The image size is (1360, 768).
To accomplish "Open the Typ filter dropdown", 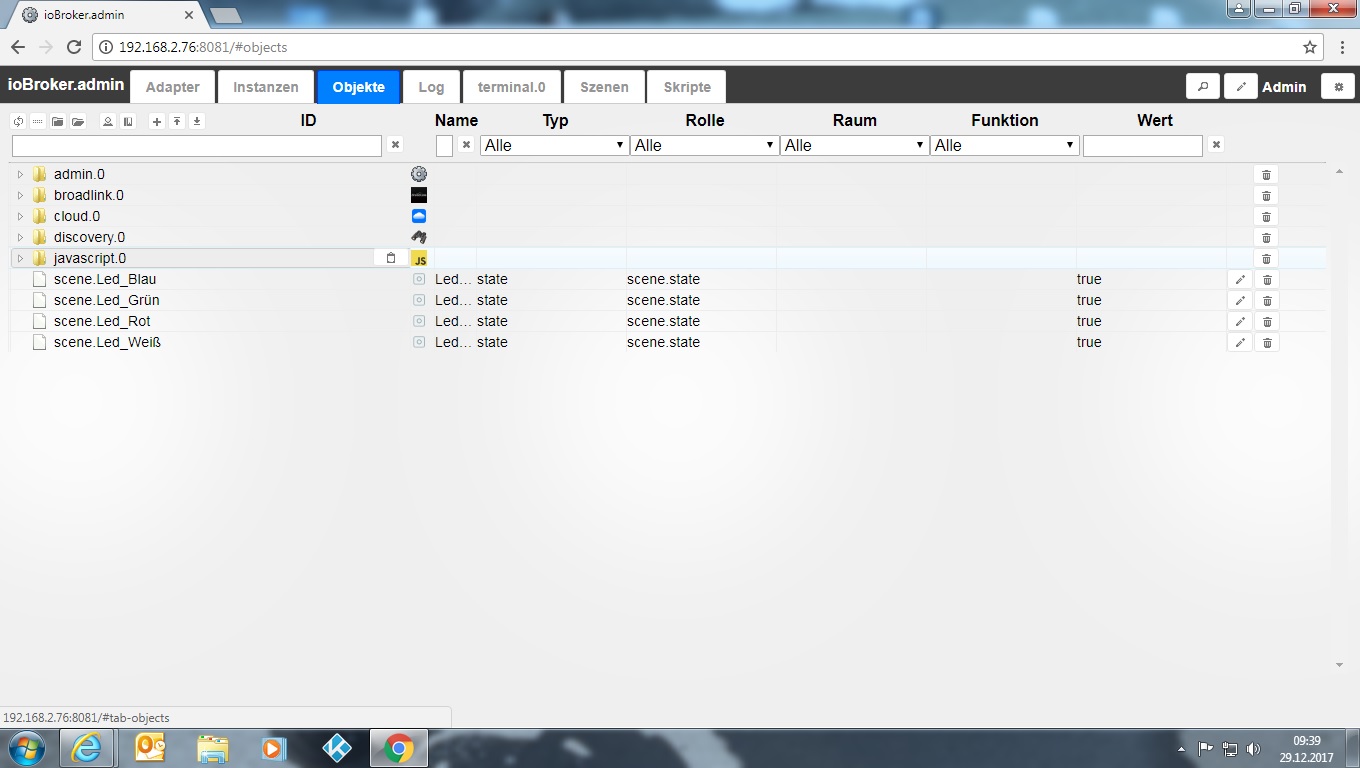I will tap(554, 145).
